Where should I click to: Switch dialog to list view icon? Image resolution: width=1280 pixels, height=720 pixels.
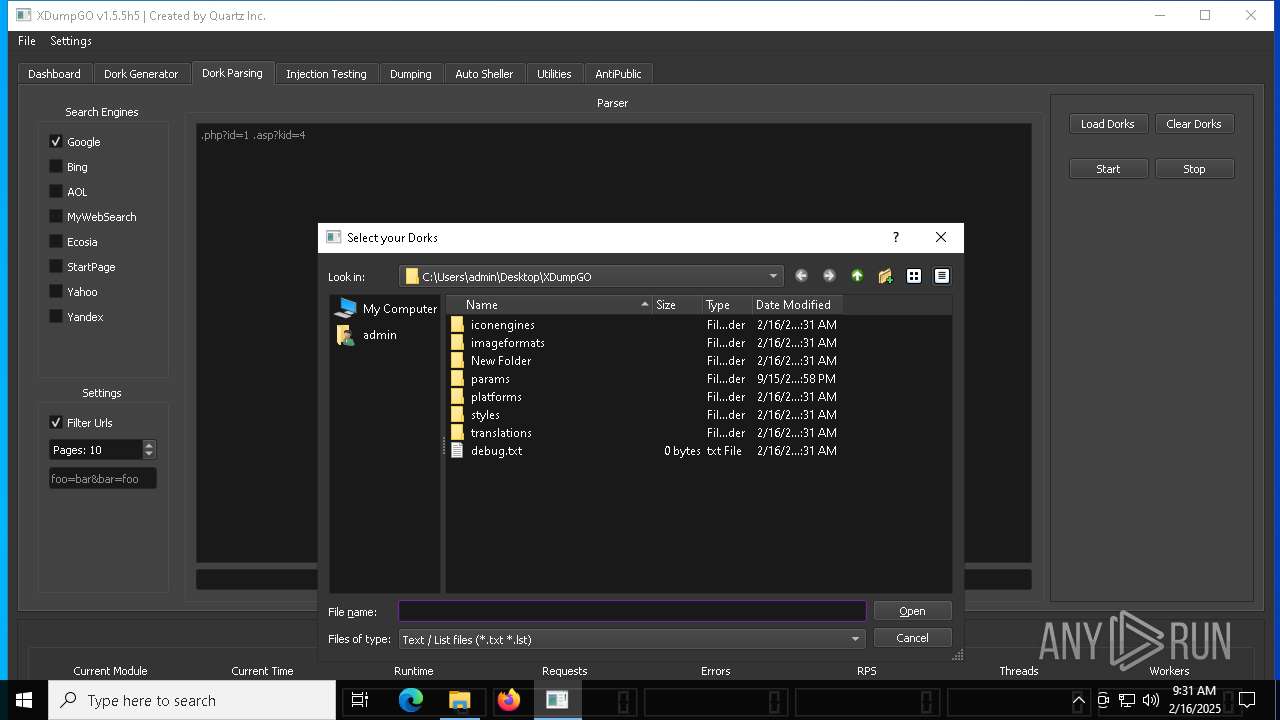pos(914,276)
